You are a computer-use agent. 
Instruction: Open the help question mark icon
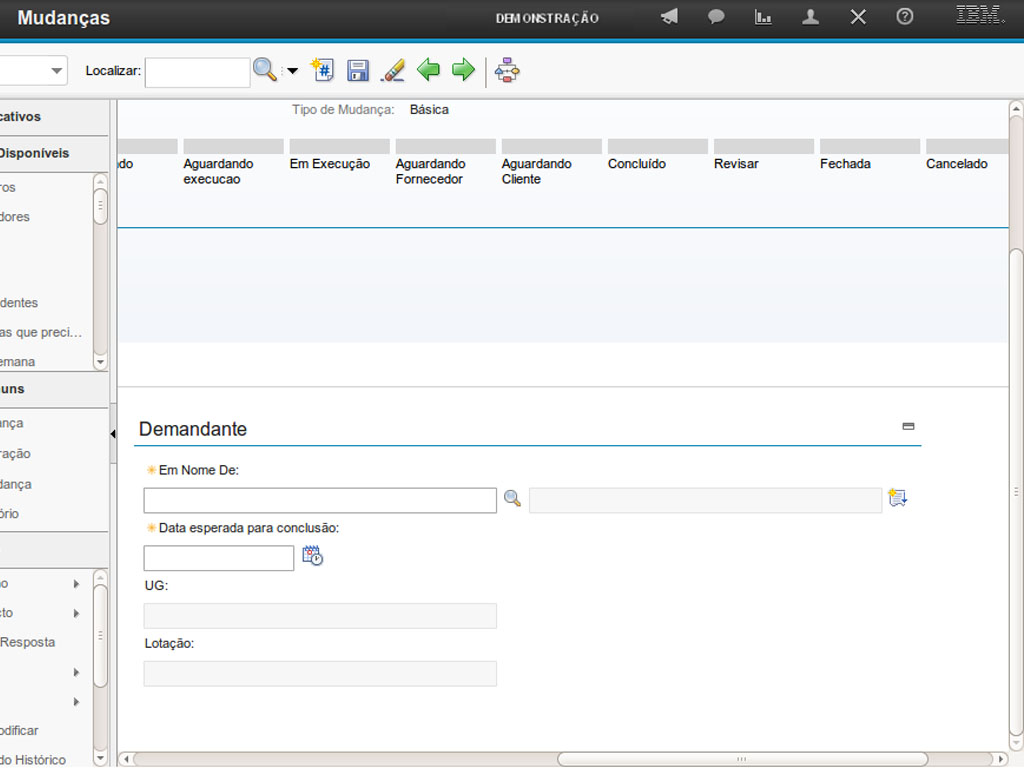(x=905, y=17)
